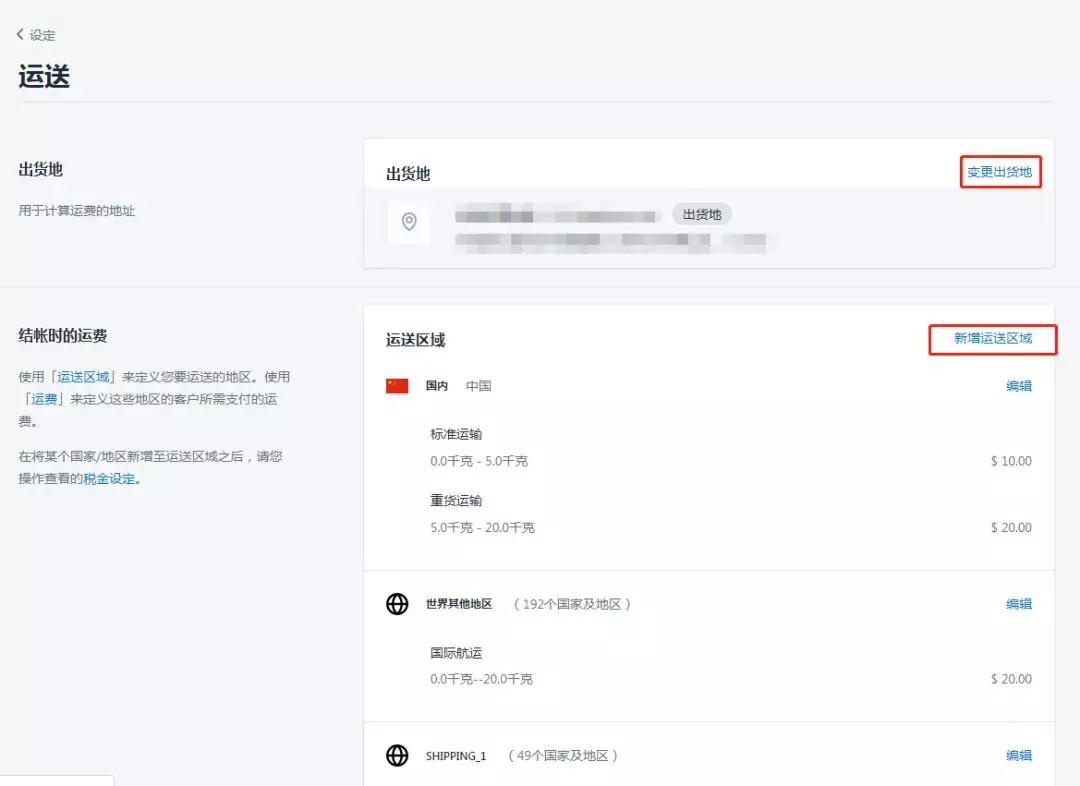Click the location pin icon in 出货地 card

coord(408,222)
